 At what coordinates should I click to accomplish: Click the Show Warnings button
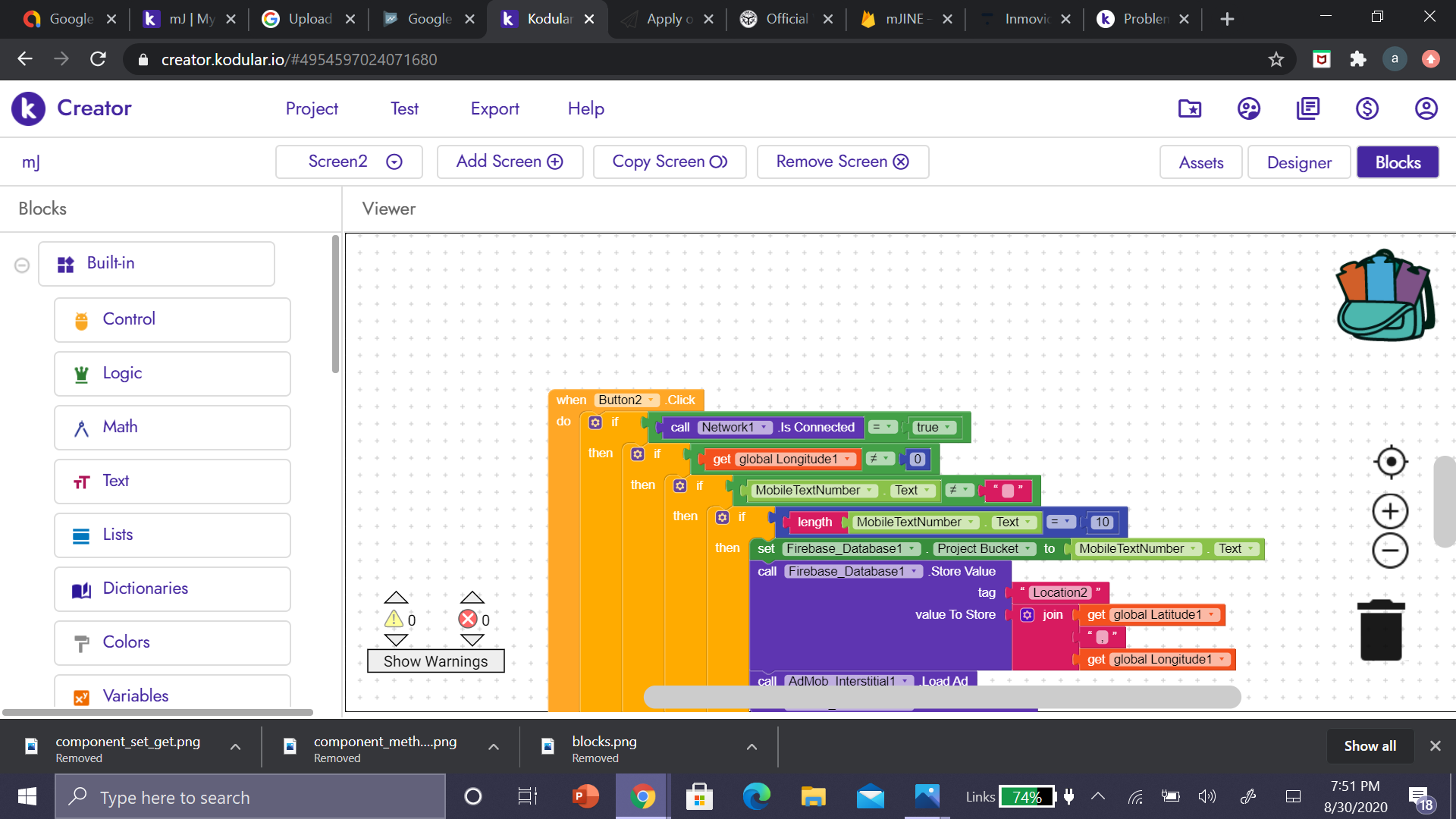pos(435,661)
